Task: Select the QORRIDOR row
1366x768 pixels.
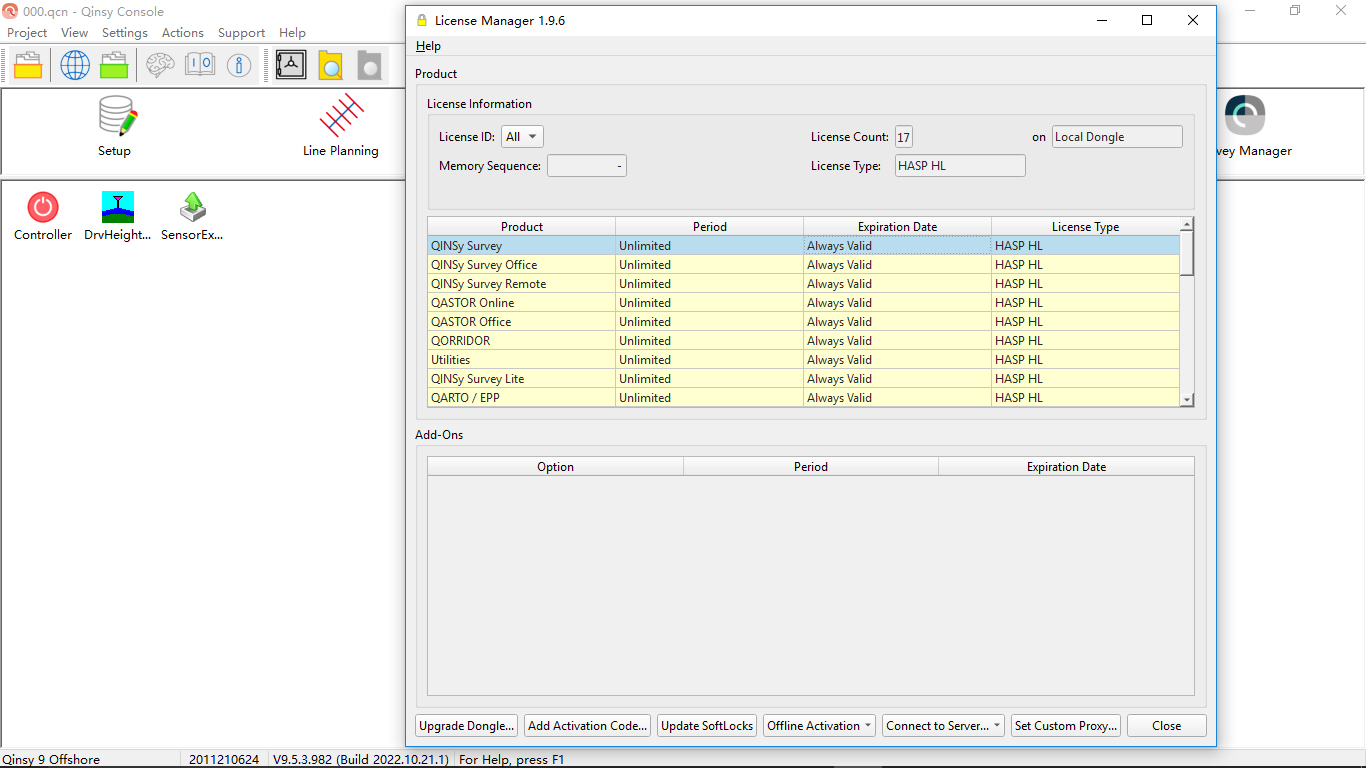Action: pos(804,341)
